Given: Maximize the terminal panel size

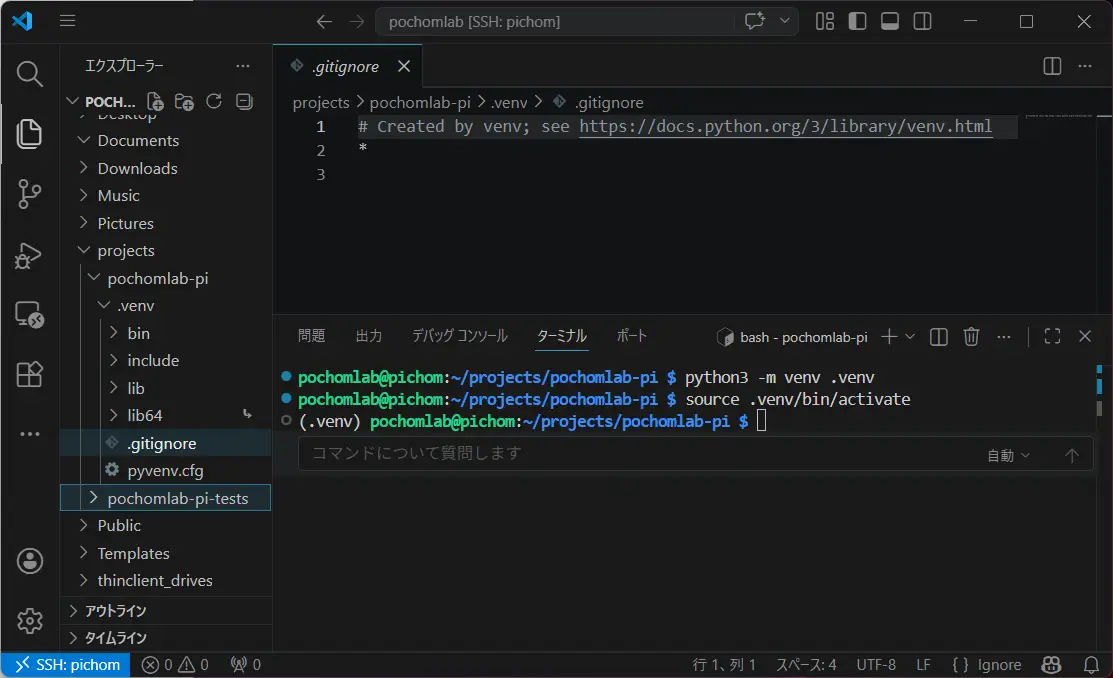Looking at the screenshot, I should click(x=1052, y=337).
